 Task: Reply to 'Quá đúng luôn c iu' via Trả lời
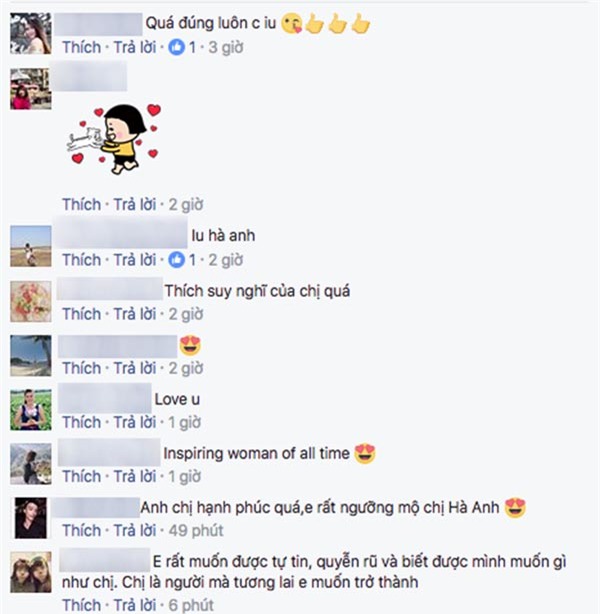pyautogui.click(x=135, y=47)
